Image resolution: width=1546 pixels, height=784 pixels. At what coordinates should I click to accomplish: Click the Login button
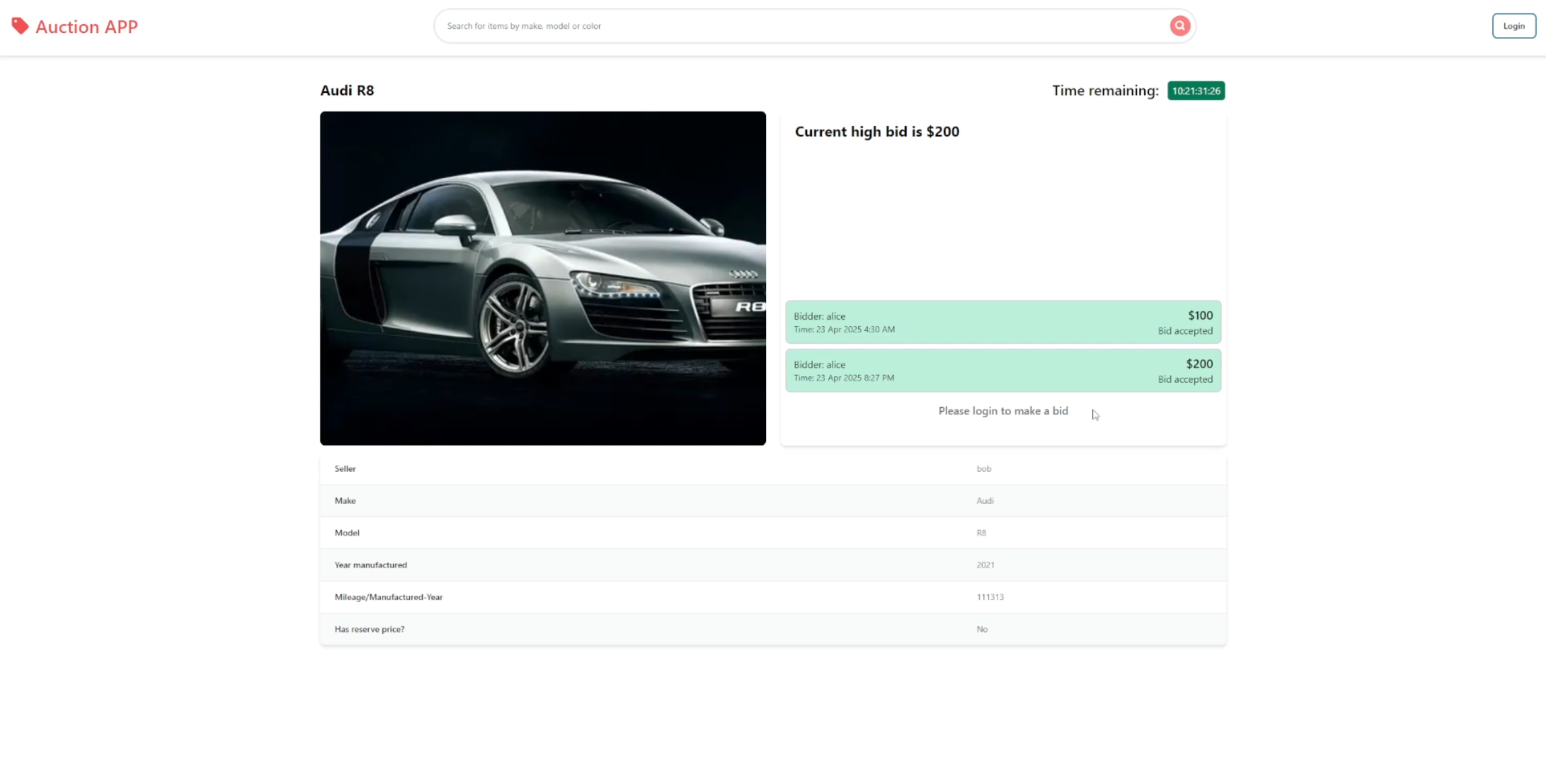coord(1514,26)
